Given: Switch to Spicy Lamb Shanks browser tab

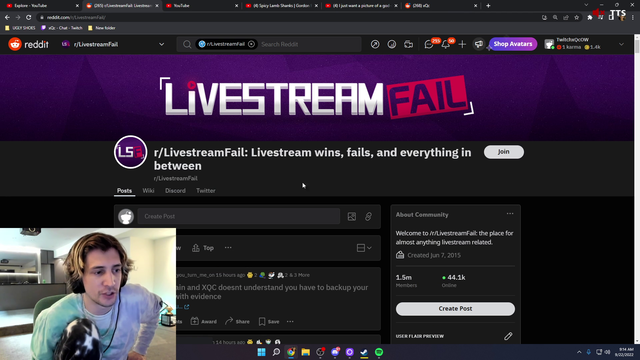Looking at the screenshot, I should [x=282, y=6].
